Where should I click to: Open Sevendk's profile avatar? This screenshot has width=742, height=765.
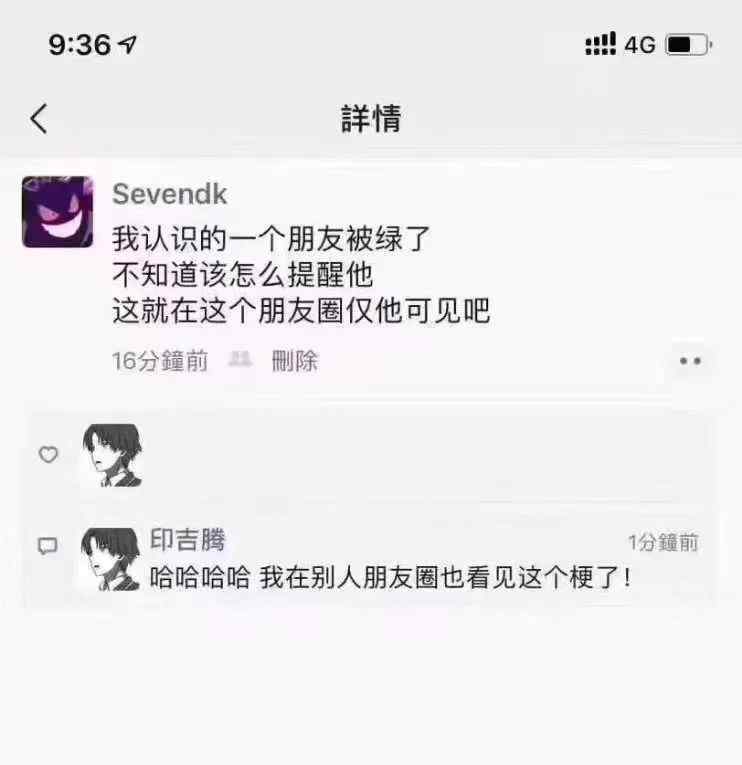click(58, 212)
